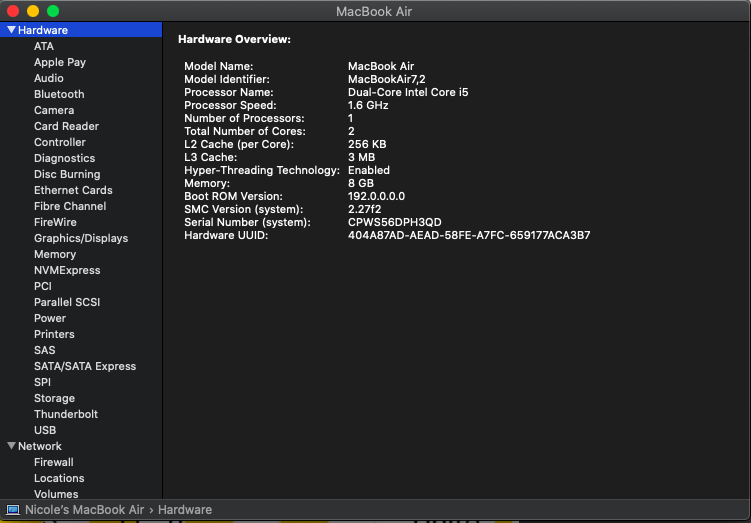
Task: Open the Apple Pay section
Action: (x=60, y=62)
